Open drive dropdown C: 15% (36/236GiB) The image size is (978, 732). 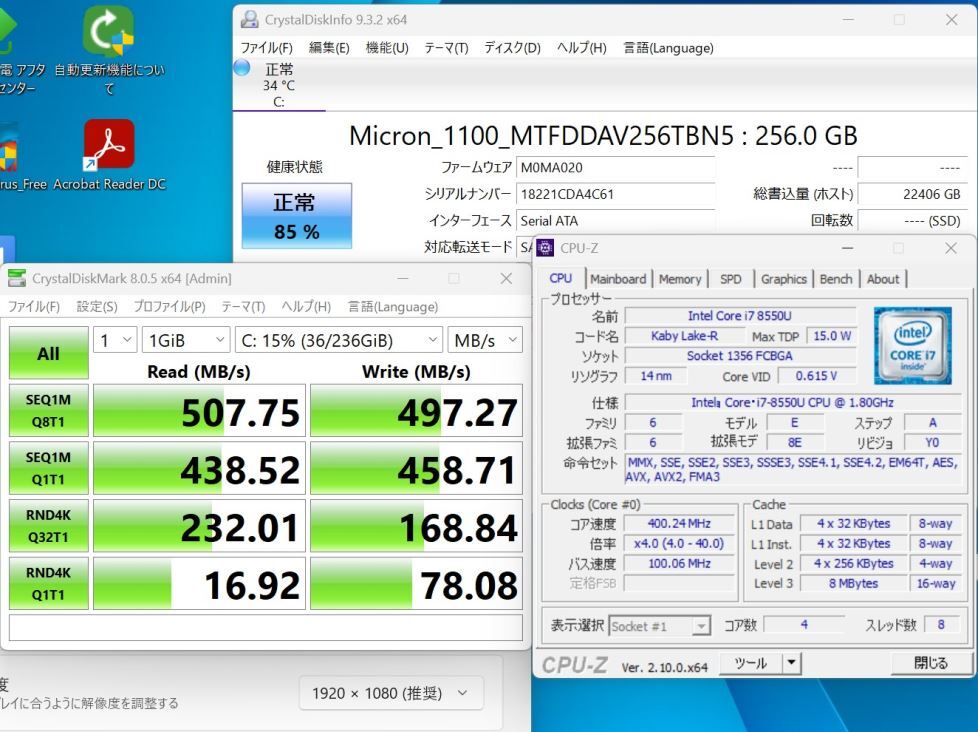coord(339,340)
